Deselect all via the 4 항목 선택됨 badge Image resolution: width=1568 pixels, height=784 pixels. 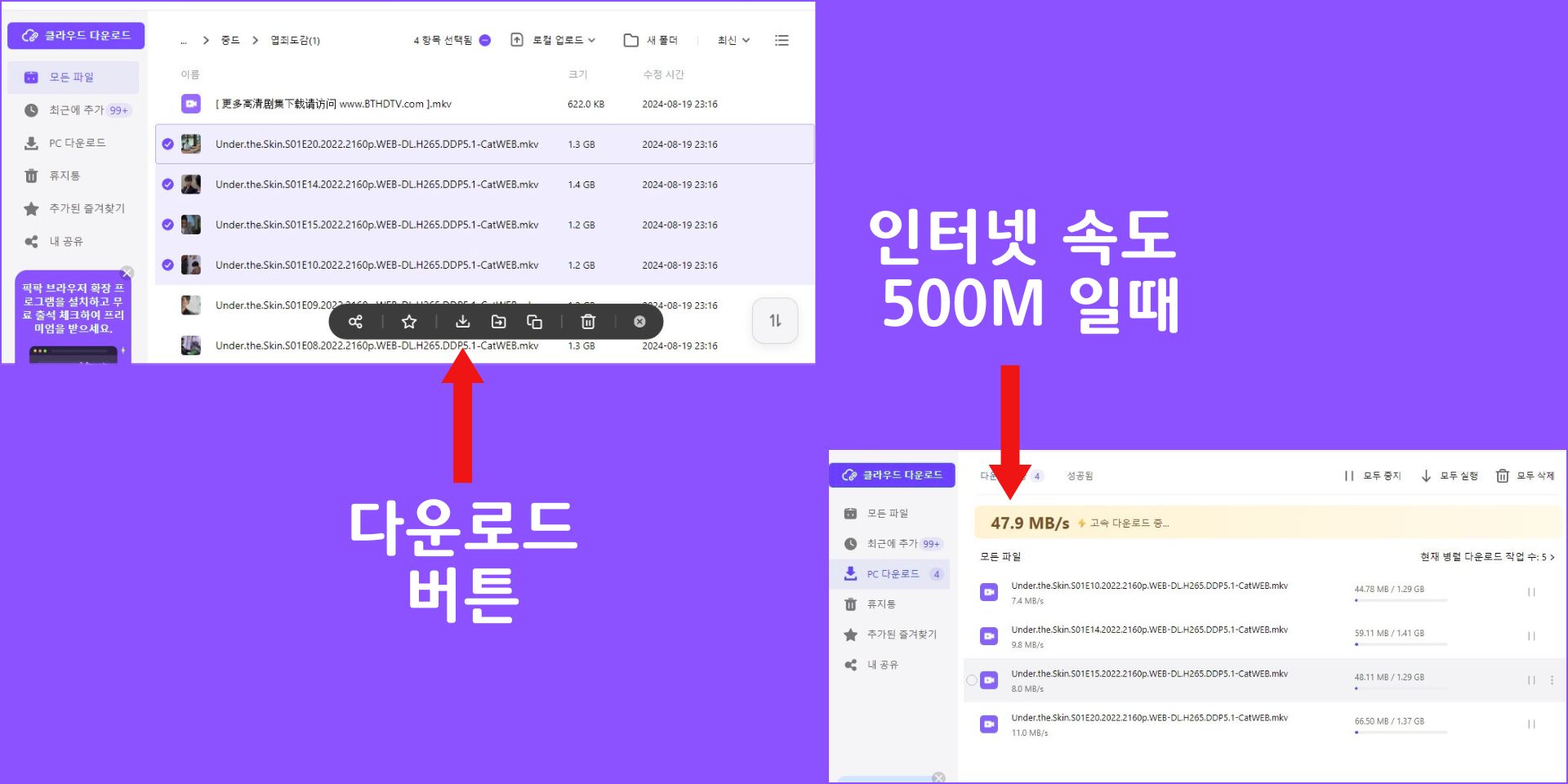pos(484,39)
